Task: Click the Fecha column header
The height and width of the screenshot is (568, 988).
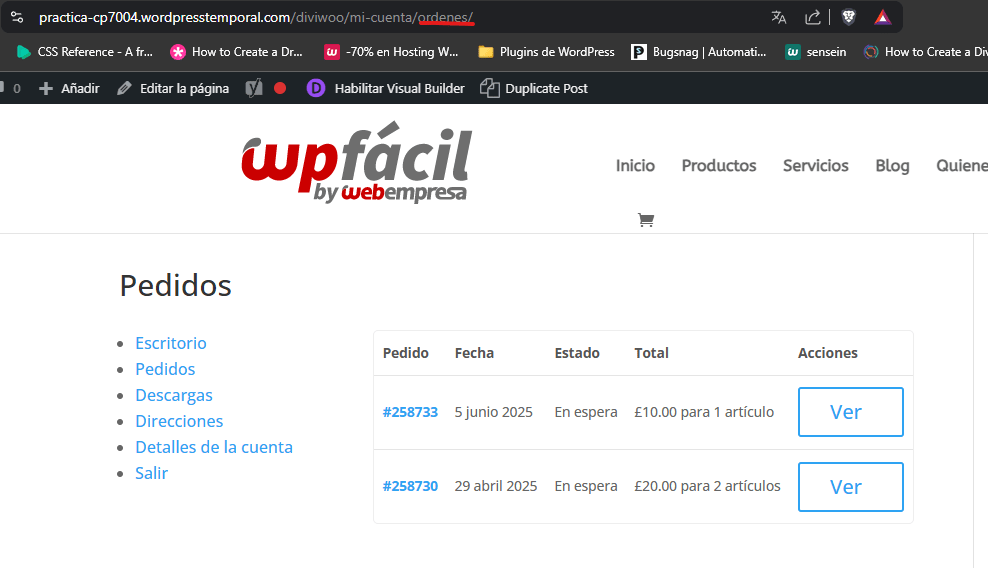Action: click(x=474, y=353)
